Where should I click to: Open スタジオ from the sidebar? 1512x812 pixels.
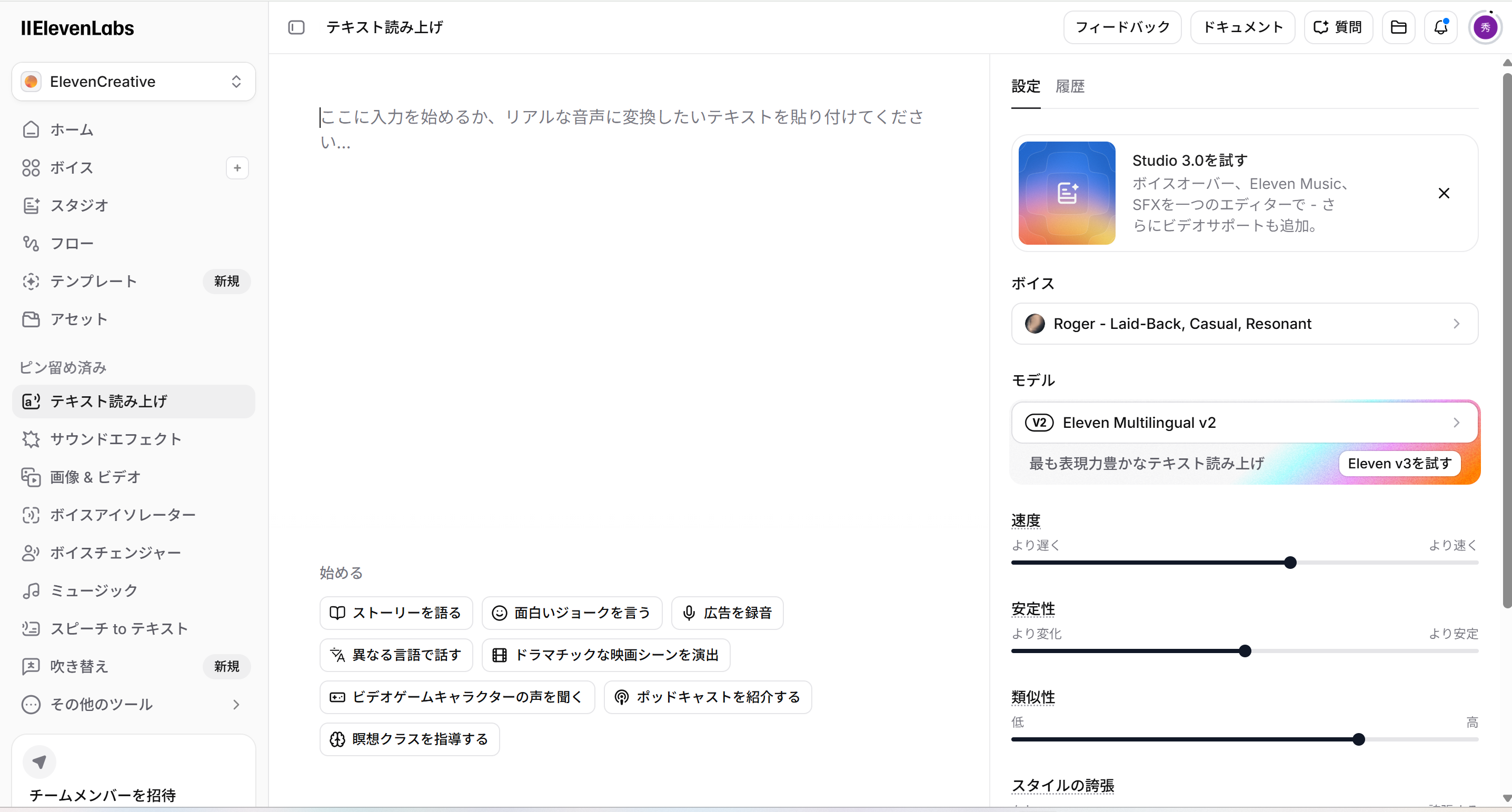tap(134, 205)
